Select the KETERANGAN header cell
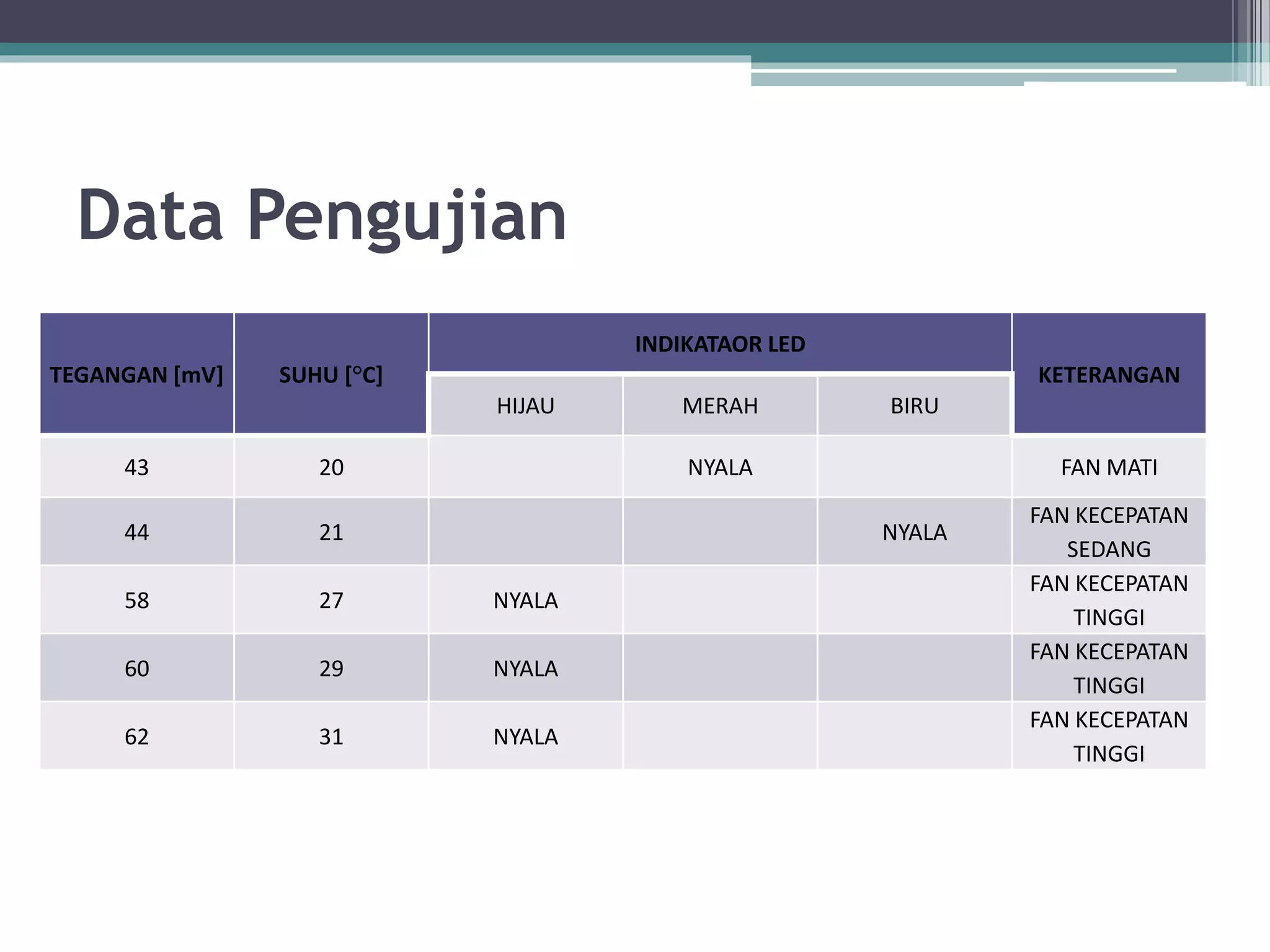This screenshot has height=952, width=1270. pos(1109,374)
